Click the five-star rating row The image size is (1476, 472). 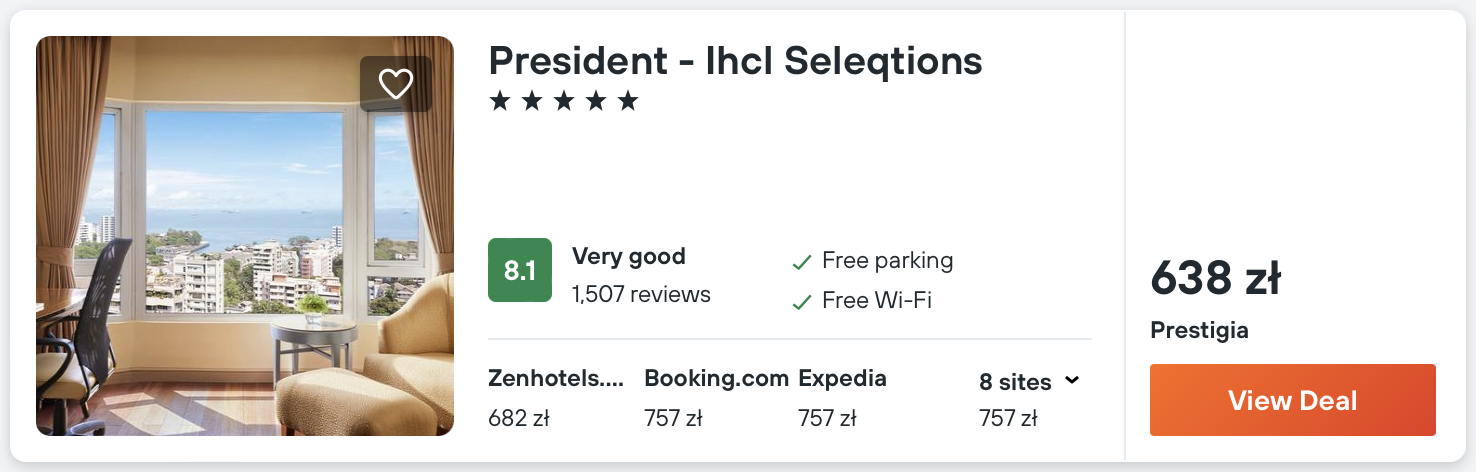(x=564, y=101)
